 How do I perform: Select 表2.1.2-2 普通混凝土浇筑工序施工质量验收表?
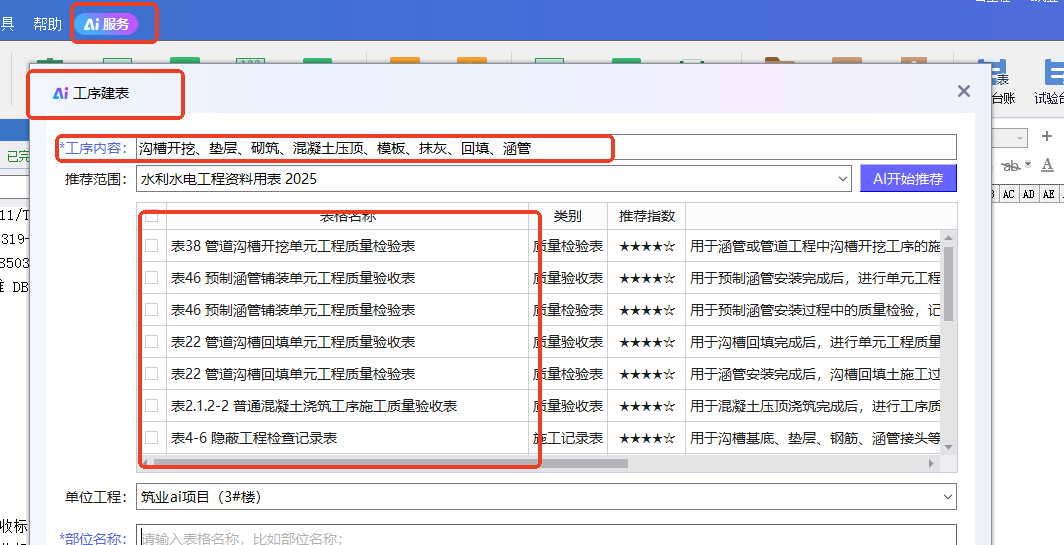pos(314,406)
